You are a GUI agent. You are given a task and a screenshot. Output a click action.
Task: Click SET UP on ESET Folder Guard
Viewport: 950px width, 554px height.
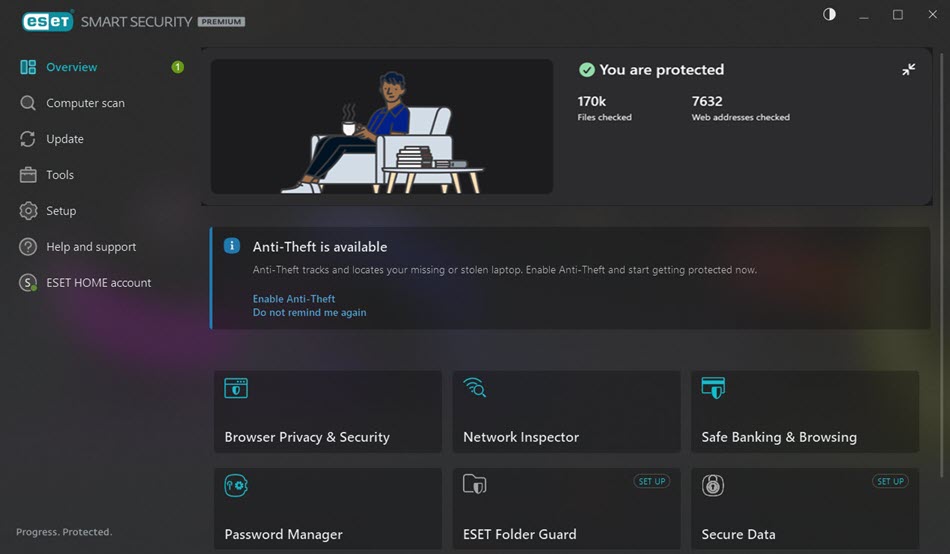[x=652, y=481]
